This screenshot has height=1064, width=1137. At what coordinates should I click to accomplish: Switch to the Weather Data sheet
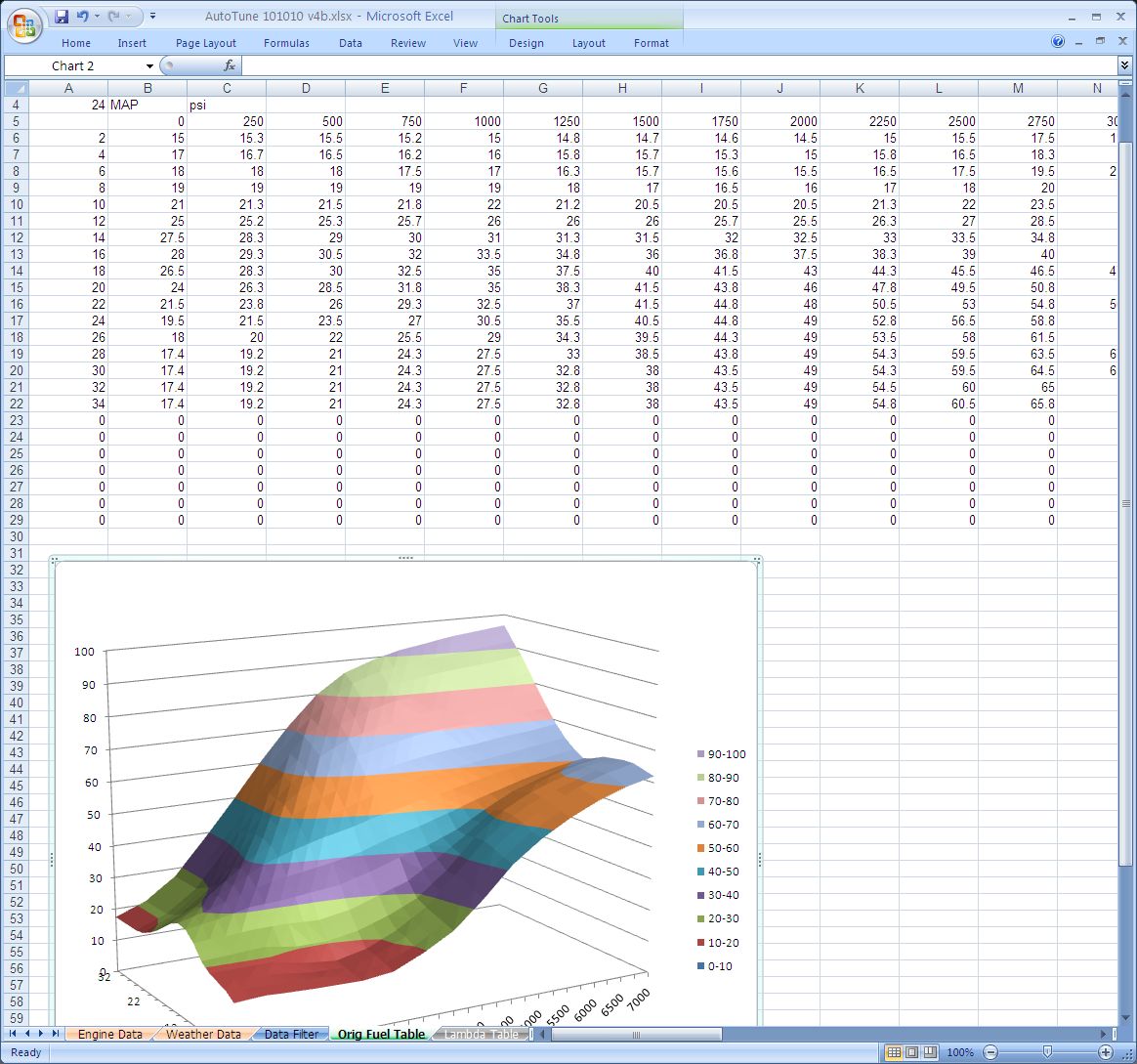click(x=202, y=1034)
